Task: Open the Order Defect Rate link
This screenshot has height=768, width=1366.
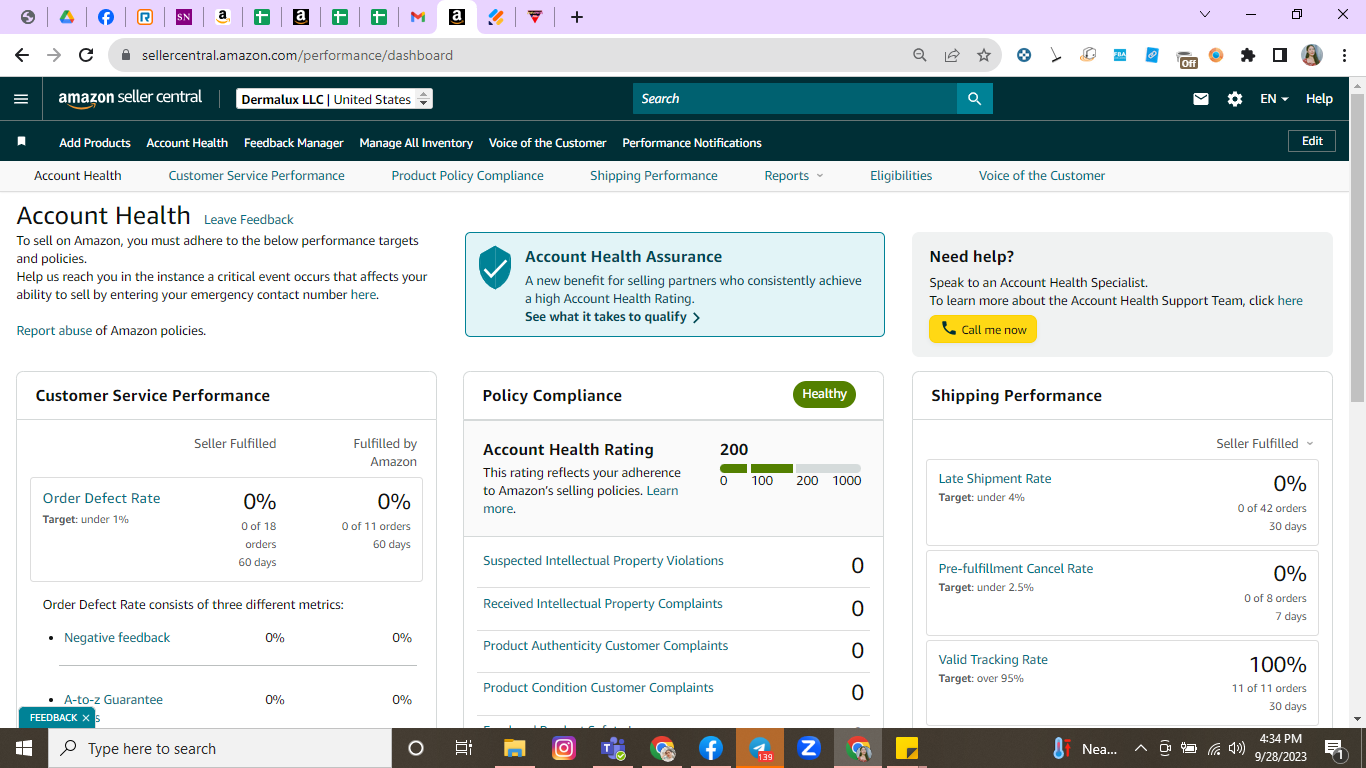Action: coord(101,498)
